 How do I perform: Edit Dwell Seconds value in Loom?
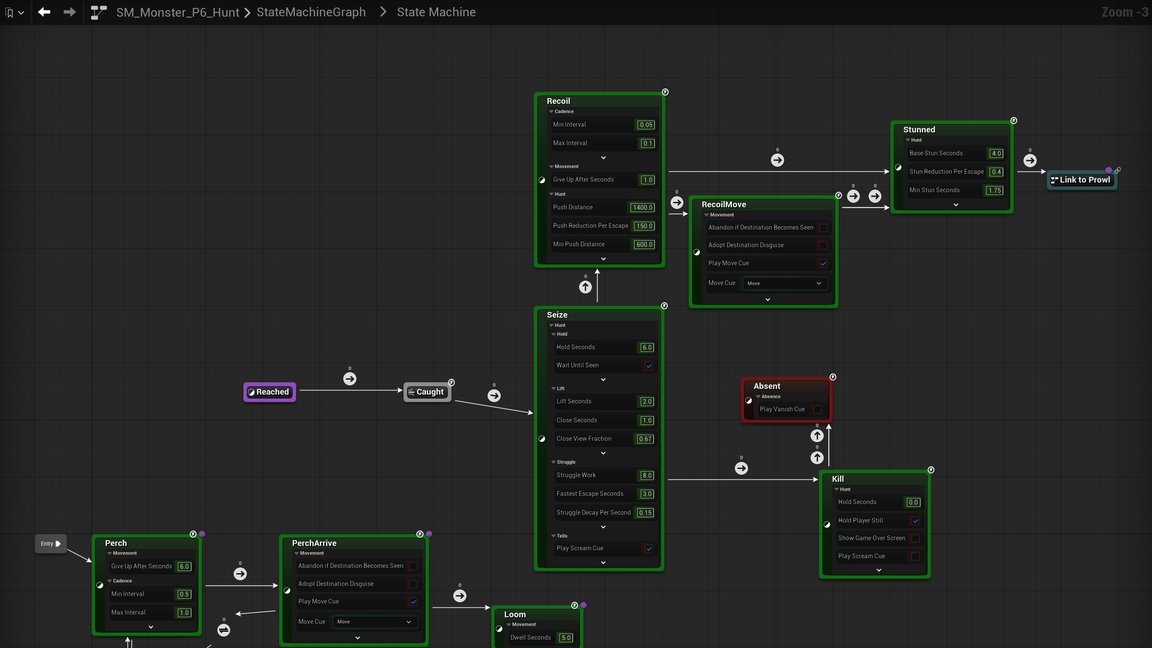[565, 638]
